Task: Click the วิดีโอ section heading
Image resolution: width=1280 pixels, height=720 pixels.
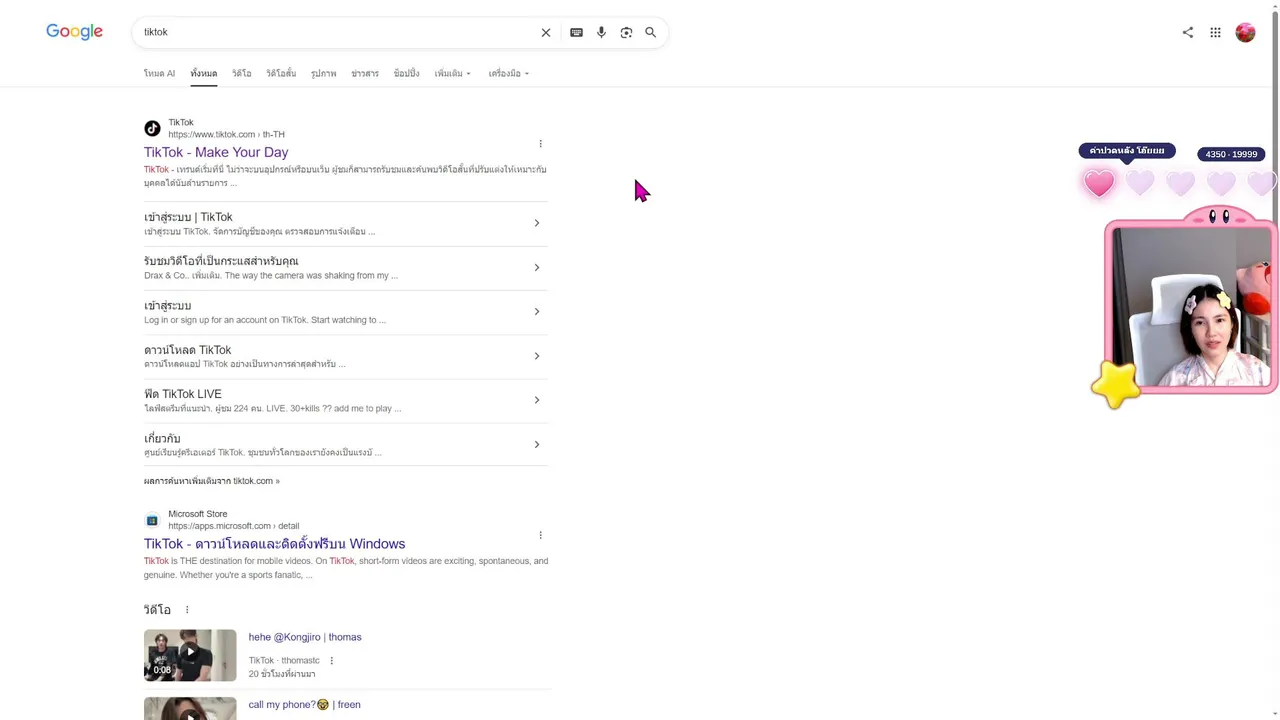Action: (157, 610)
